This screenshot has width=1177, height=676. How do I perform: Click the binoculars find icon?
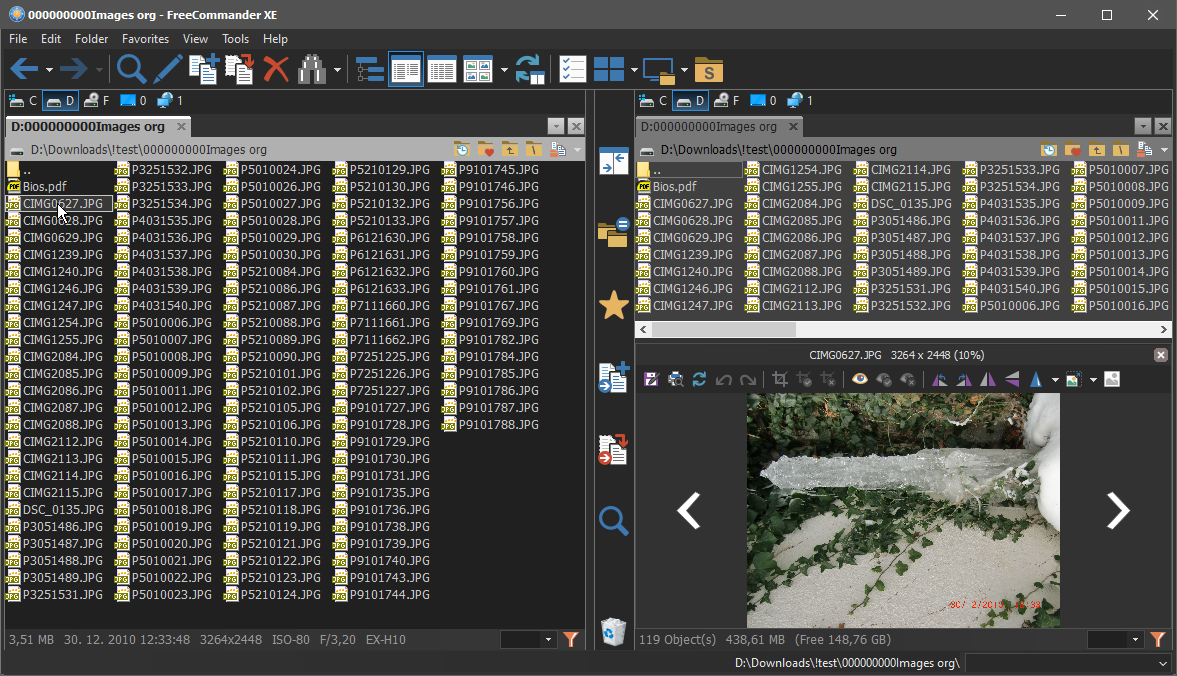coord(313,69)
